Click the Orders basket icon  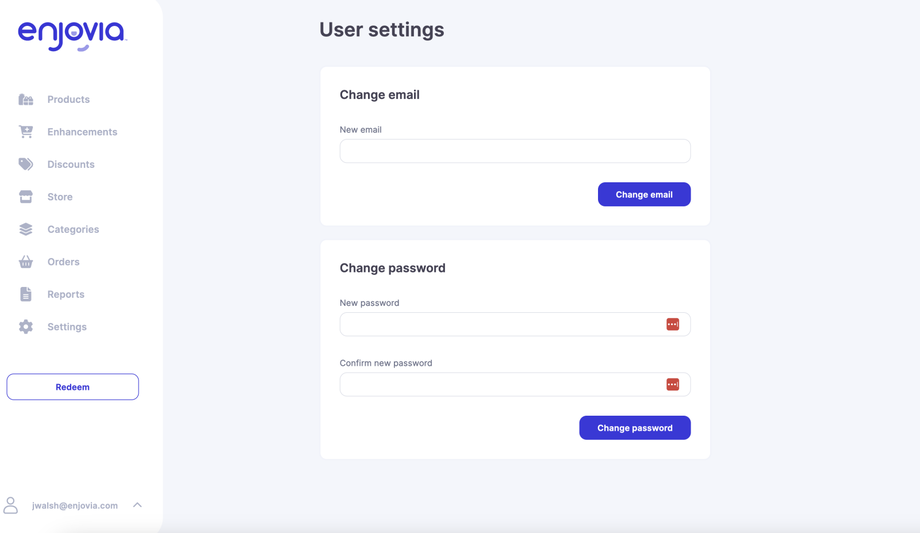26,262
